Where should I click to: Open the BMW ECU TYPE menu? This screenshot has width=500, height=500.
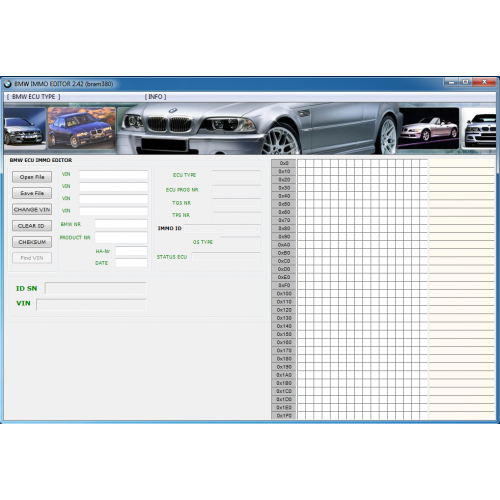point(34,97)
